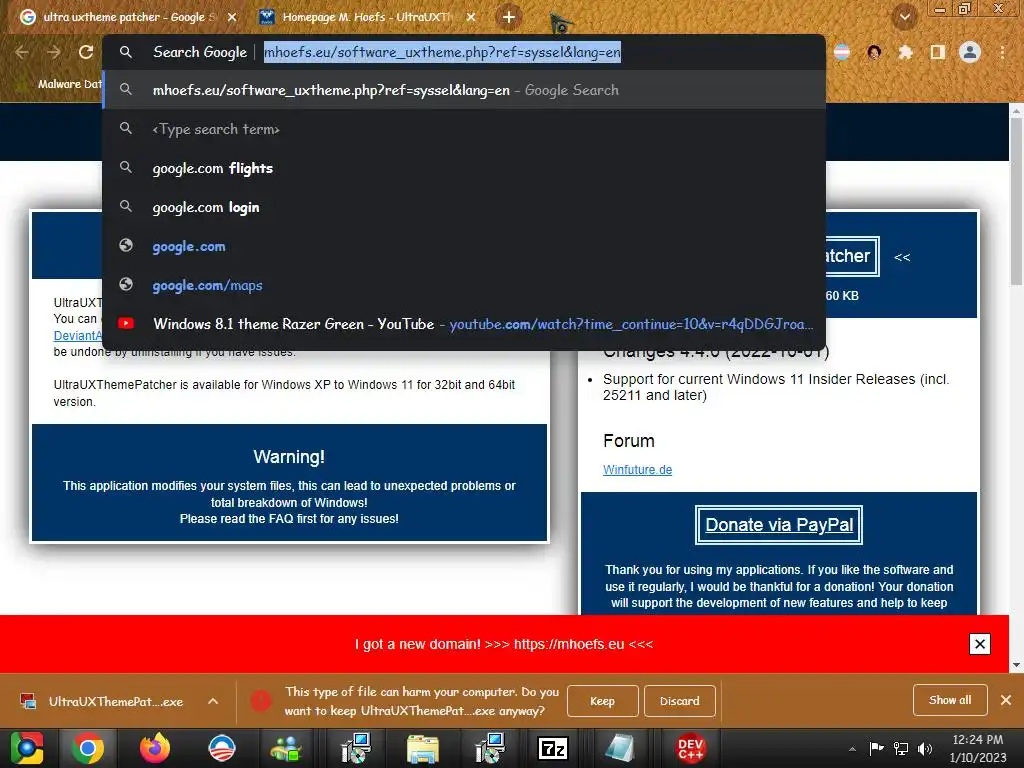Open a new browser tab
Screen dimensions: 1024x768
tap(509, 17)
